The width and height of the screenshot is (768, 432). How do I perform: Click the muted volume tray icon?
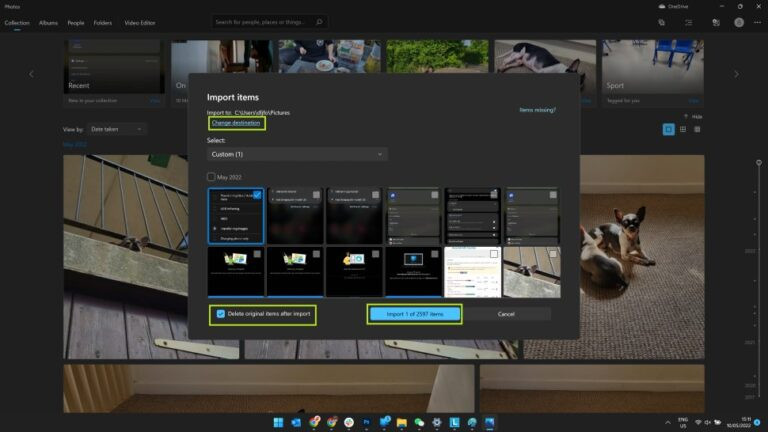(707, 422)
